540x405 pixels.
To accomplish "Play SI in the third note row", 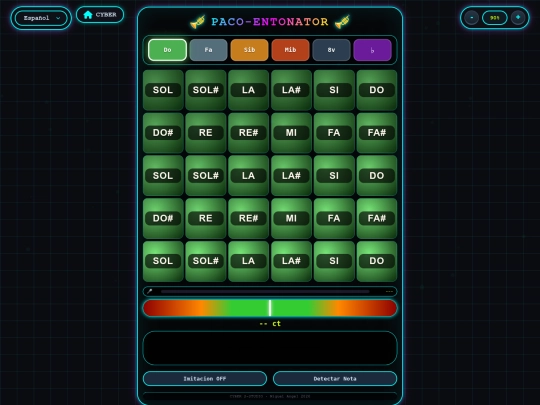I will click(x=334, y=176).
